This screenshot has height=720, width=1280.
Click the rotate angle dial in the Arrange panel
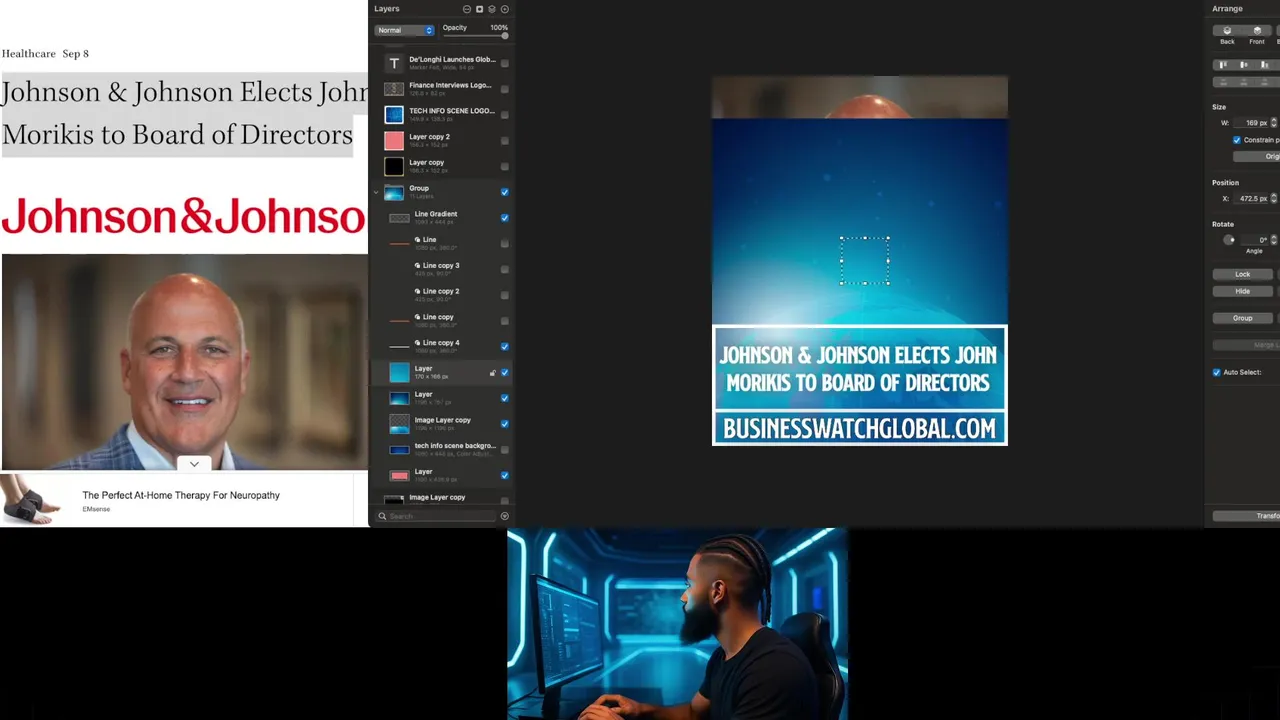(1229, 240)
